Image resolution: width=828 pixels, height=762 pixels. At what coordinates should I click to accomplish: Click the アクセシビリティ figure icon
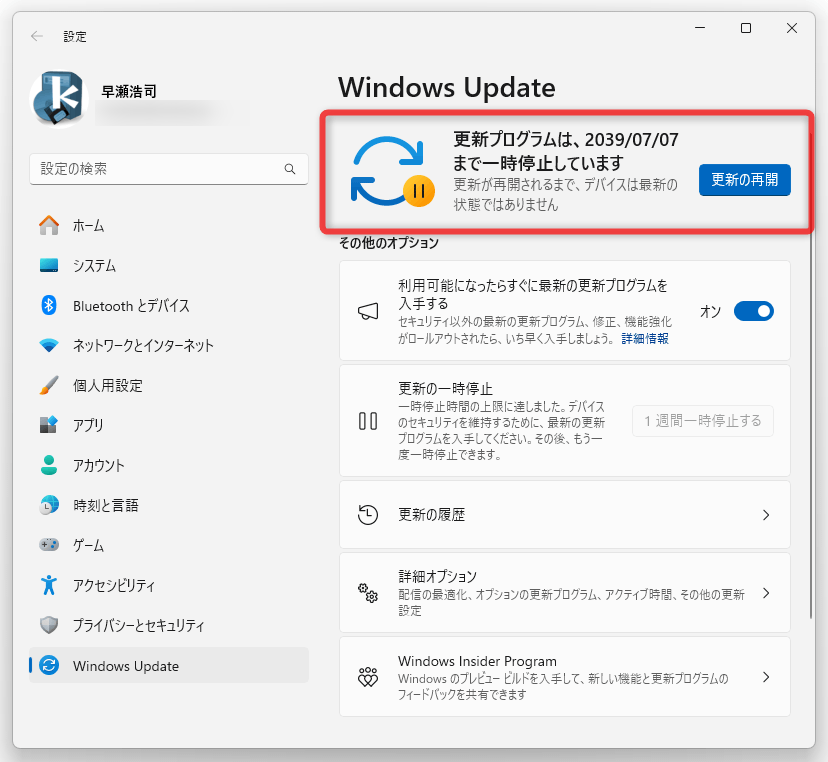(x=49, y=585)
